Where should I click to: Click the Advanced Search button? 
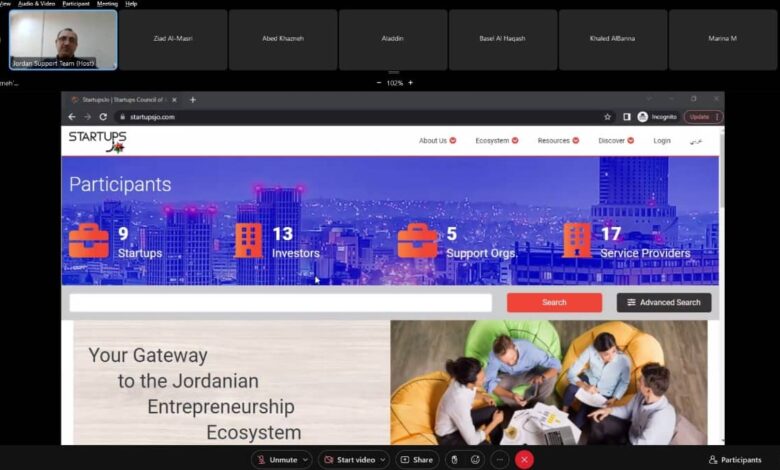pyautogui.click(x=663, y=302)
